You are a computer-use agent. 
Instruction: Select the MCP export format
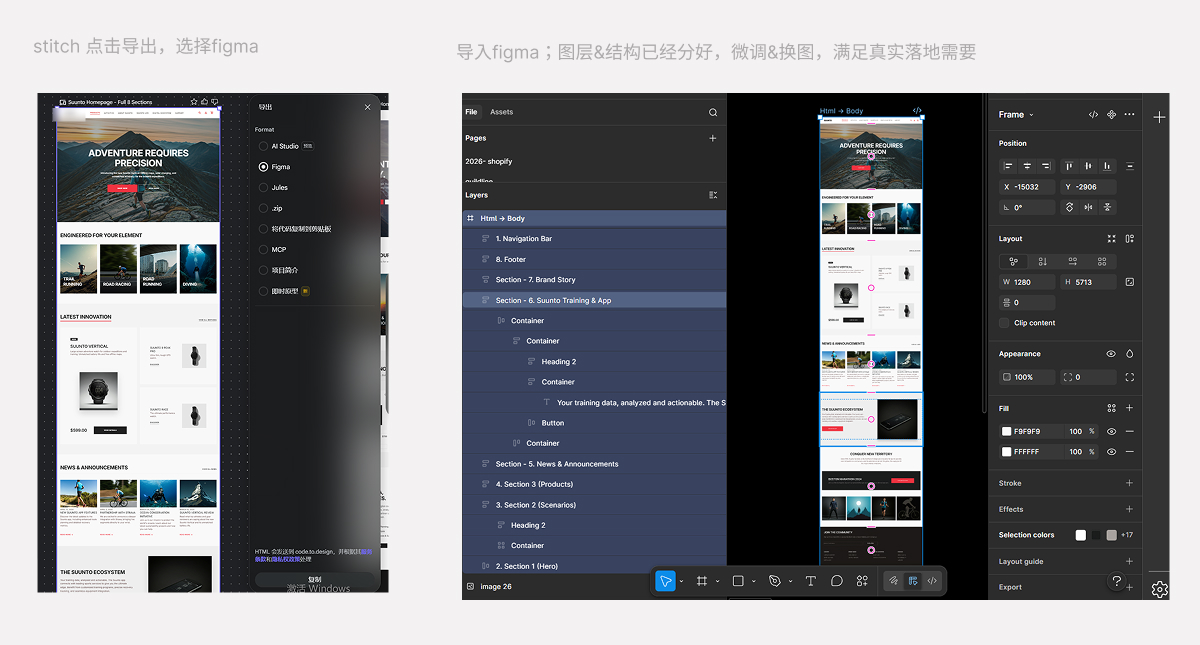pos(263,249)
